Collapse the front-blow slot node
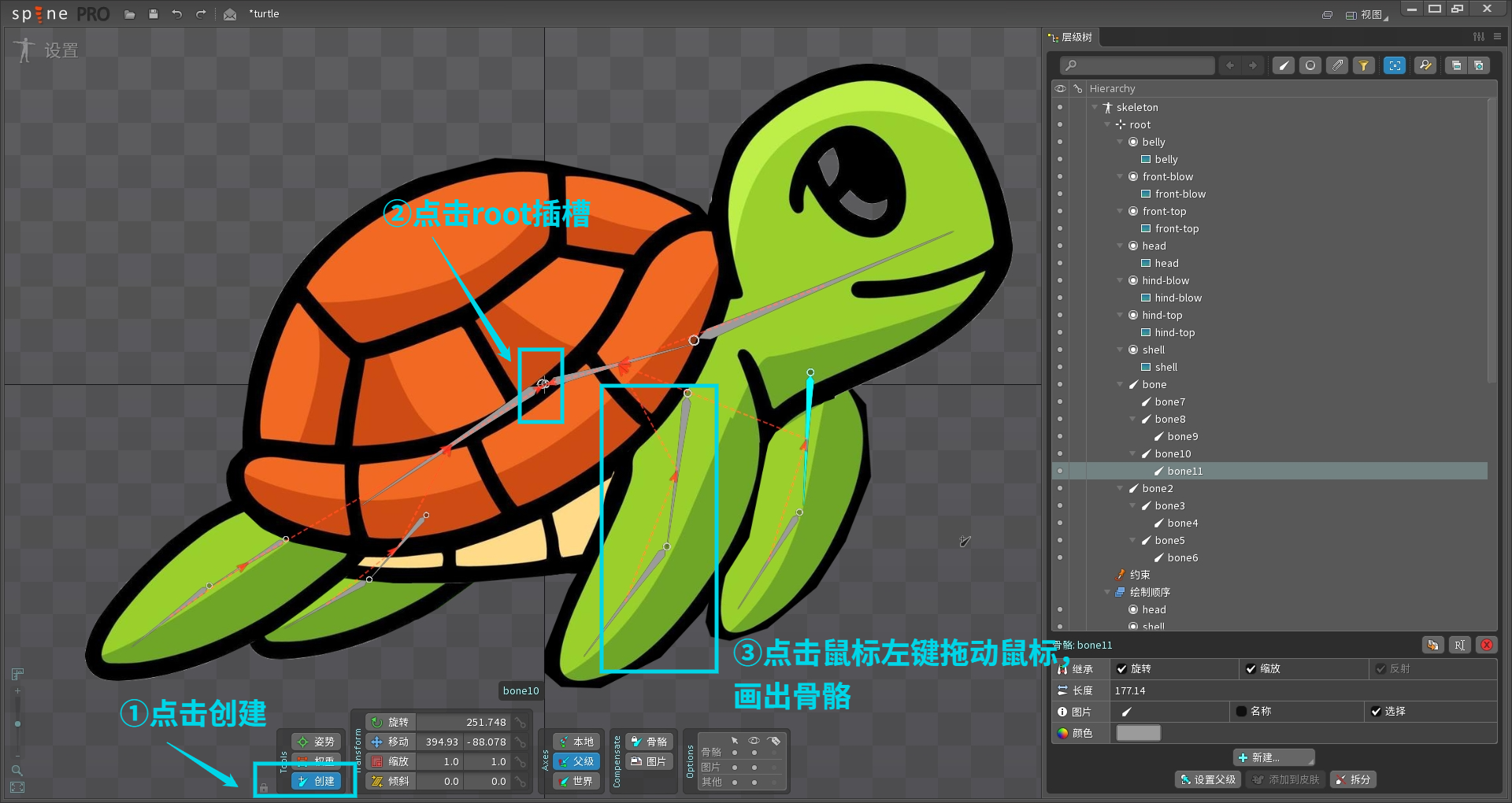1512x803 pixels. coord(1120,176)
